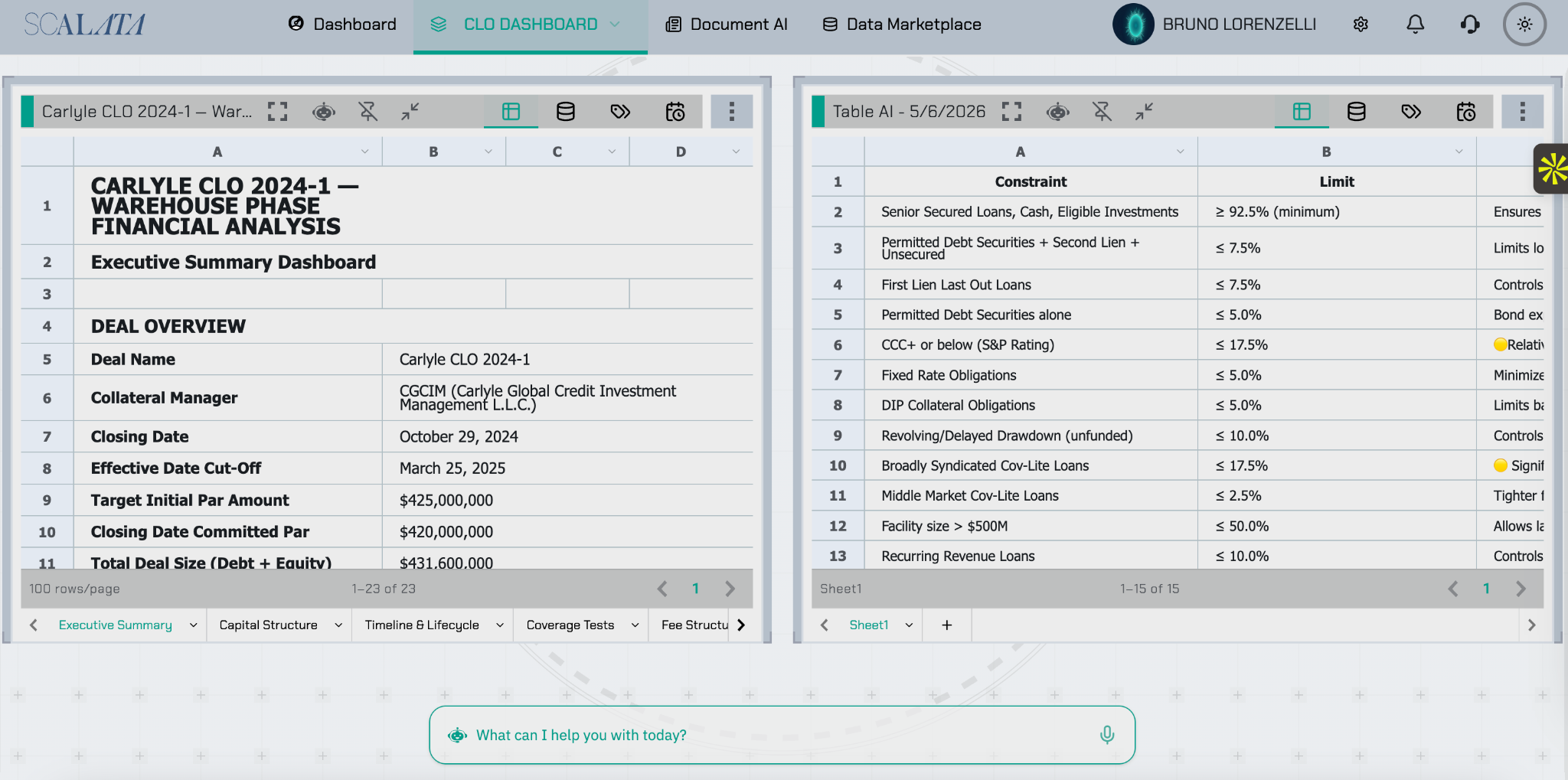The height and width of the screenshot is (780, 1568).
Task: Switch to Fee Structure sheet tab
Action: [x=694, y=625]
